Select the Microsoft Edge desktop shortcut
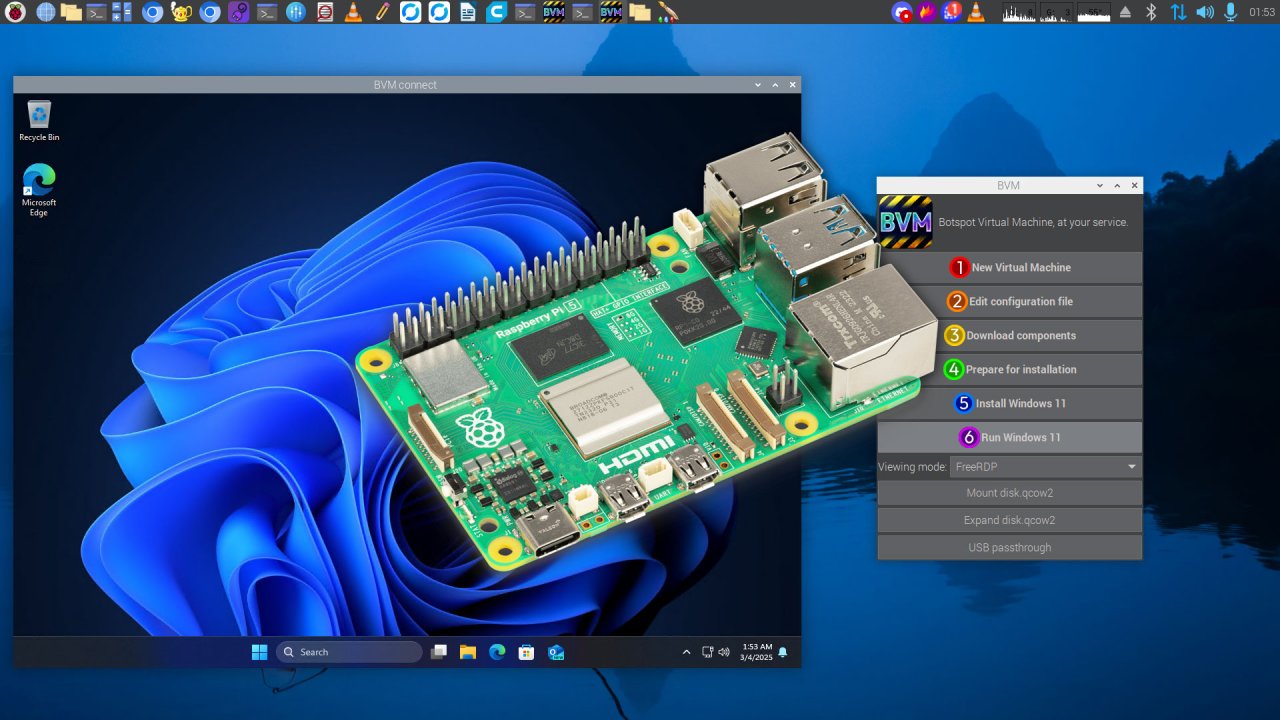The height and width of the screenshot is (720, 1280). tap(39, 190)
